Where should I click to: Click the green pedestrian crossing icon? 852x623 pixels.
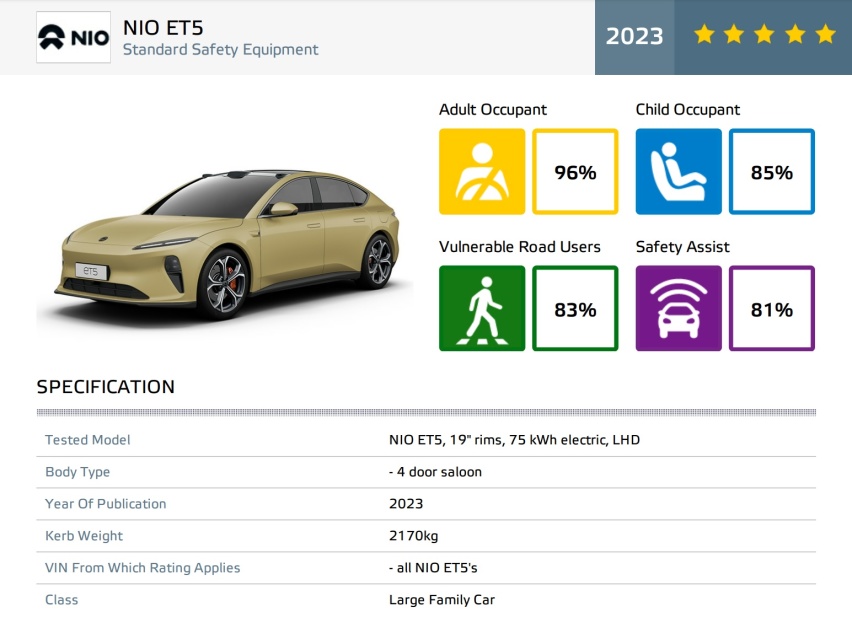(x=482, y=309)
